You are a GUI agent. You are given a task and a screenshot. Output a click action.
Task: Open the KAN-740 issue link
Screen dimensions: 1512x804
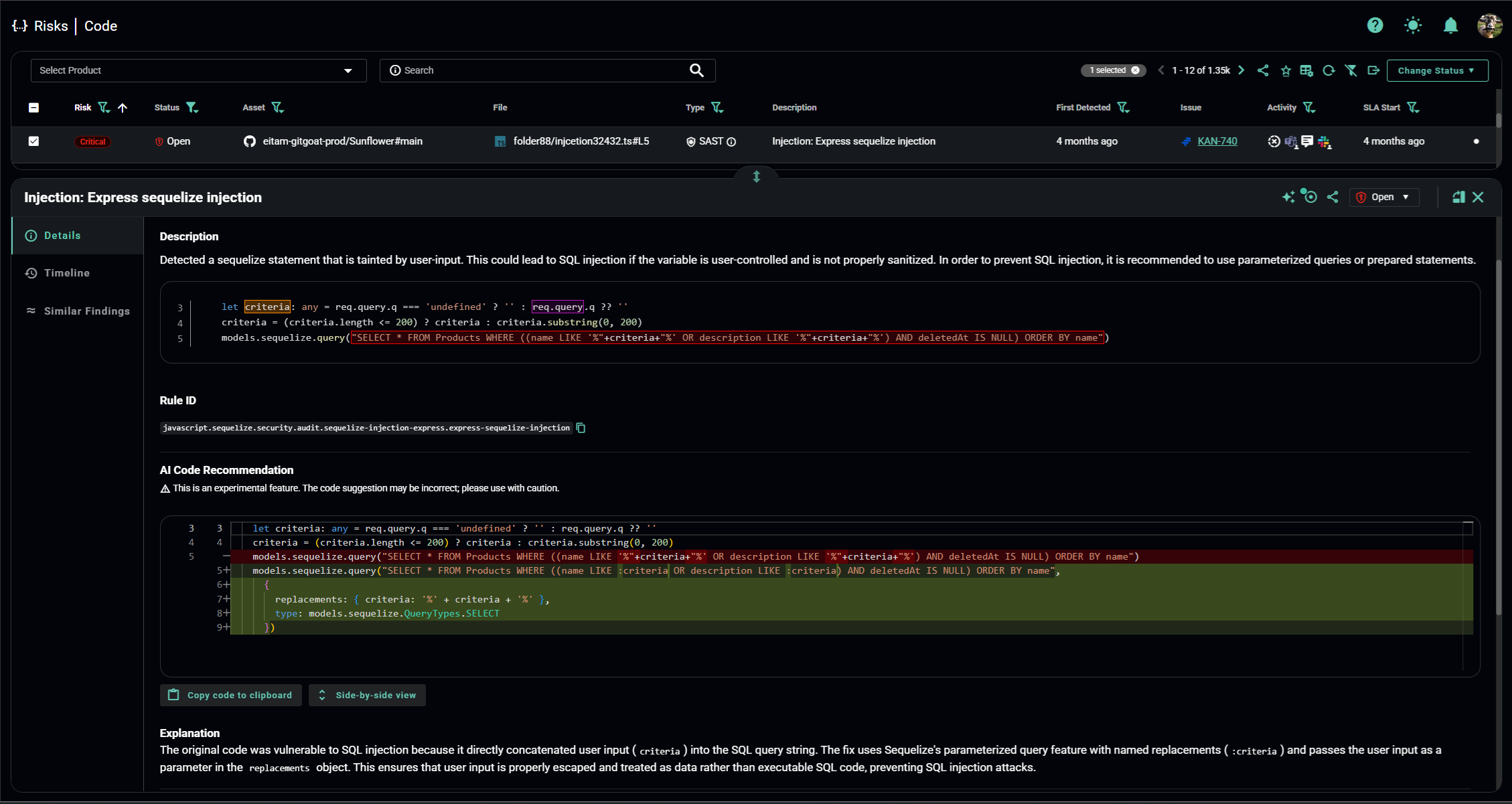[1217, 141]
